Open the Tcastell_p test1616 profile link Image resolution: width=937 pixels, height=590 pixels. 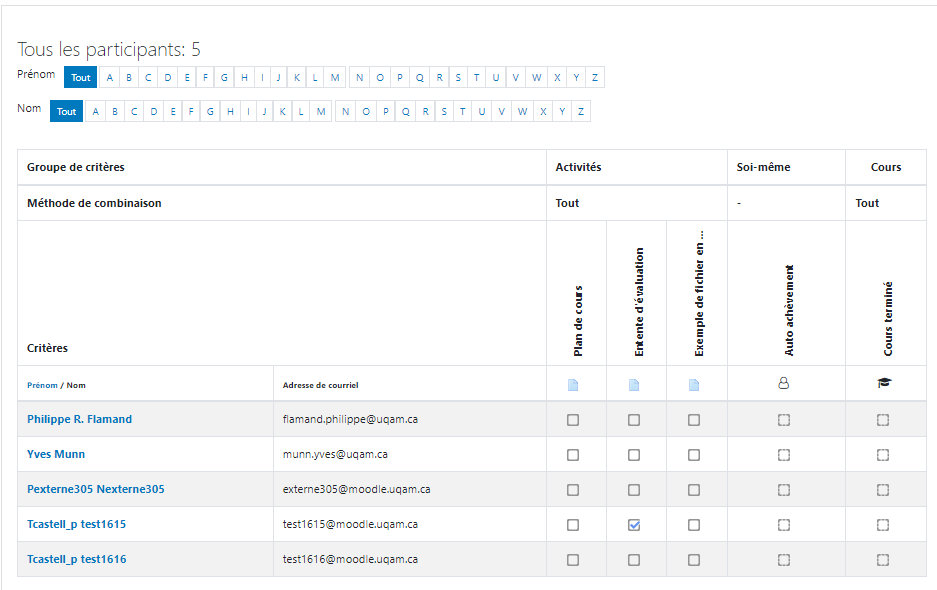pos(76,559)
